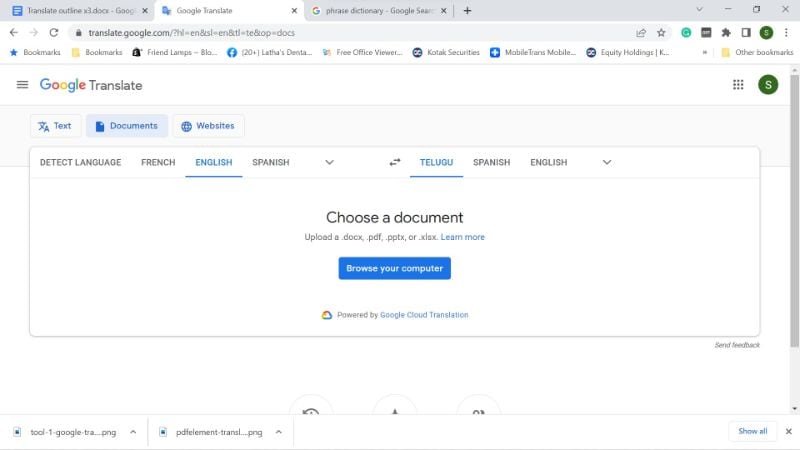800x450 pixels.
Task: Open the Google apps grid
Action: click(738, 85)
